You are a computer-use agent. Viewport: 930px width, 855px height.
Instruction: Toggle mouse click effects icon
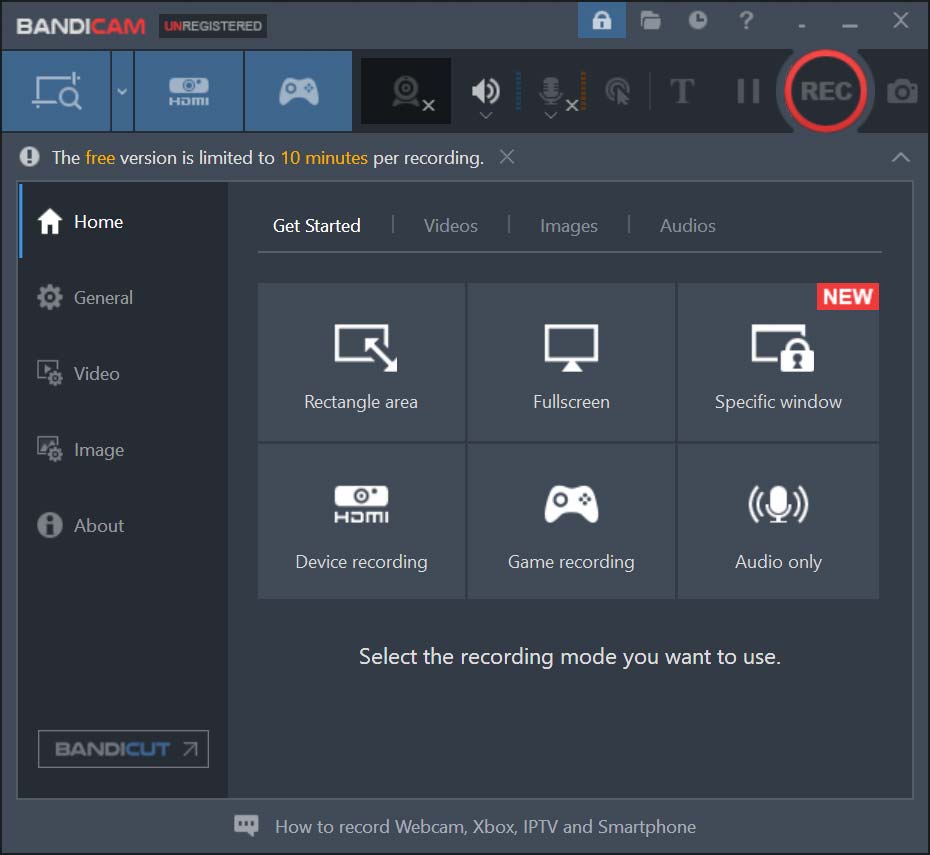point(617,91)
